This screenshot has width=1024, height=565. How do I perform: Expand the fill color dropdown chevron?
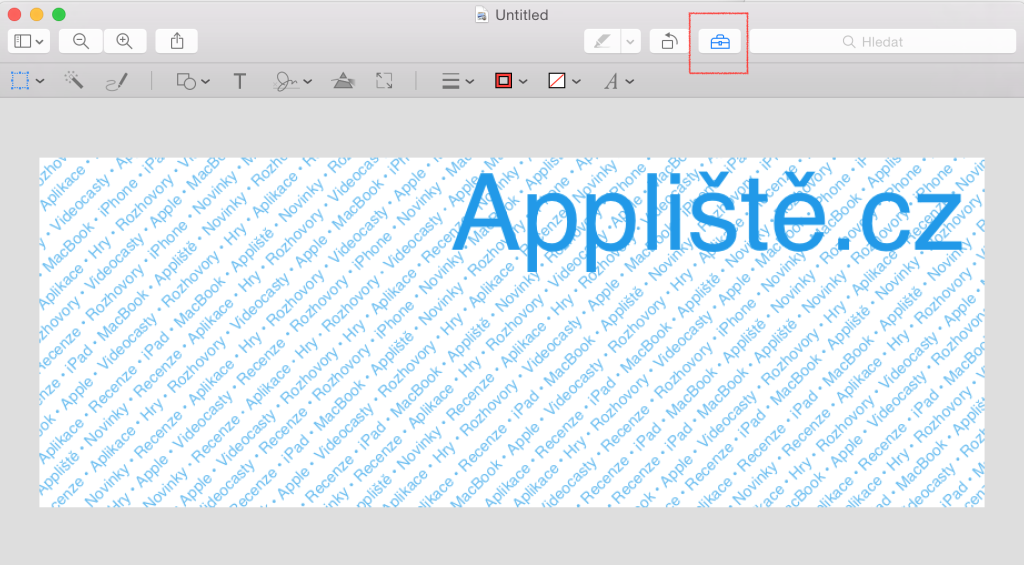576,82
